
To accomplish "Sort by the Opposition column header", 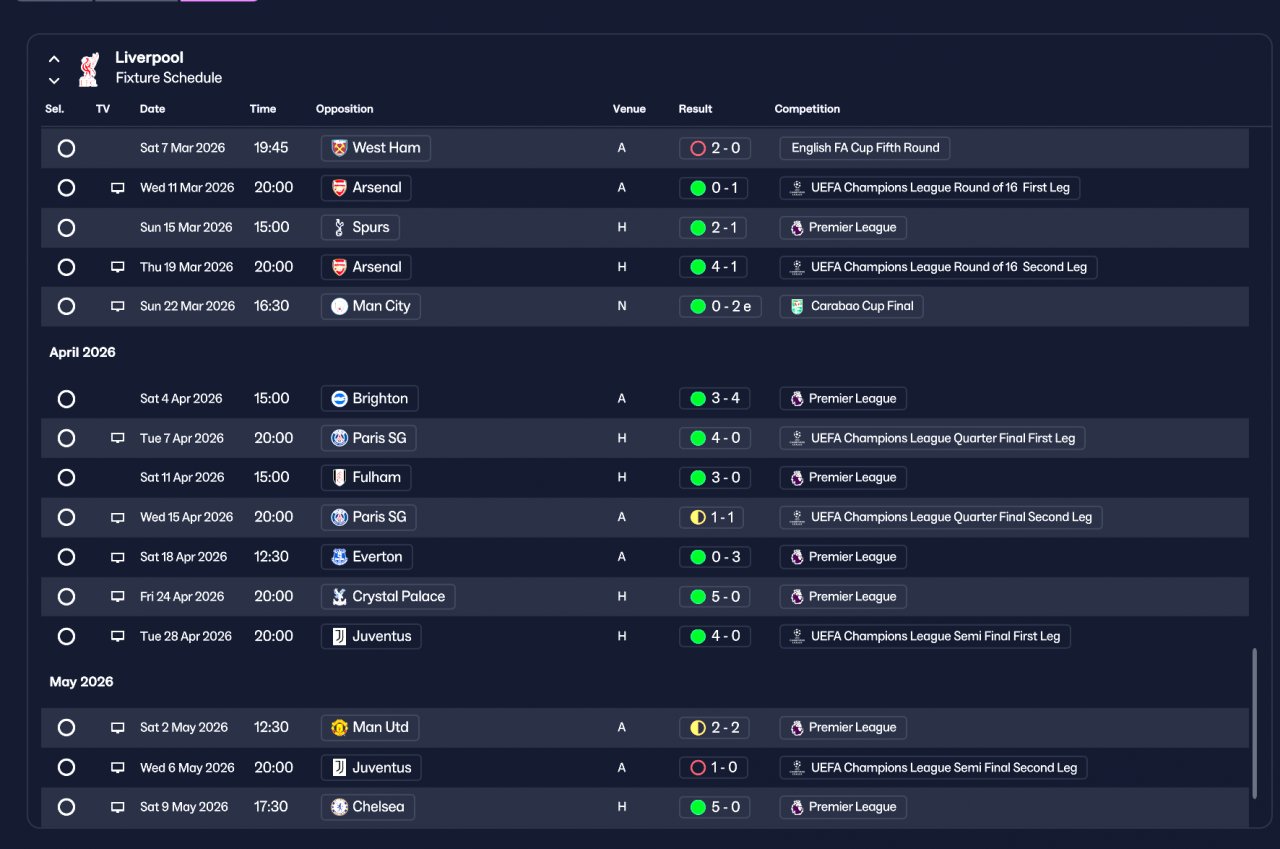I will (x=344, y=109).
